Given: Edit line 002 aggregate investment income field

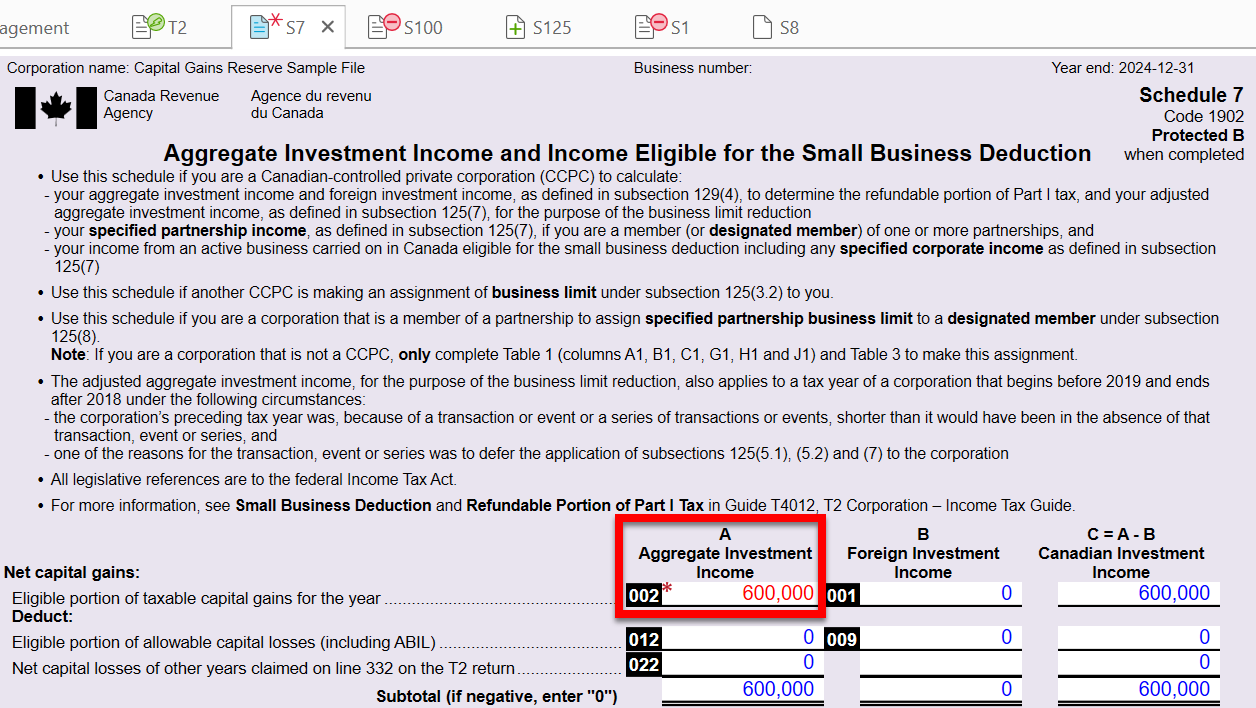Looking at the screenshot, I should click(x=742, y=594).
